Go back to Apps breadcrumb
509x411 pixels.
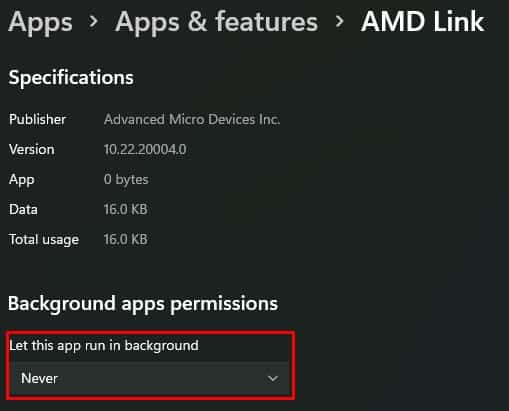click(x=40, y=23)
